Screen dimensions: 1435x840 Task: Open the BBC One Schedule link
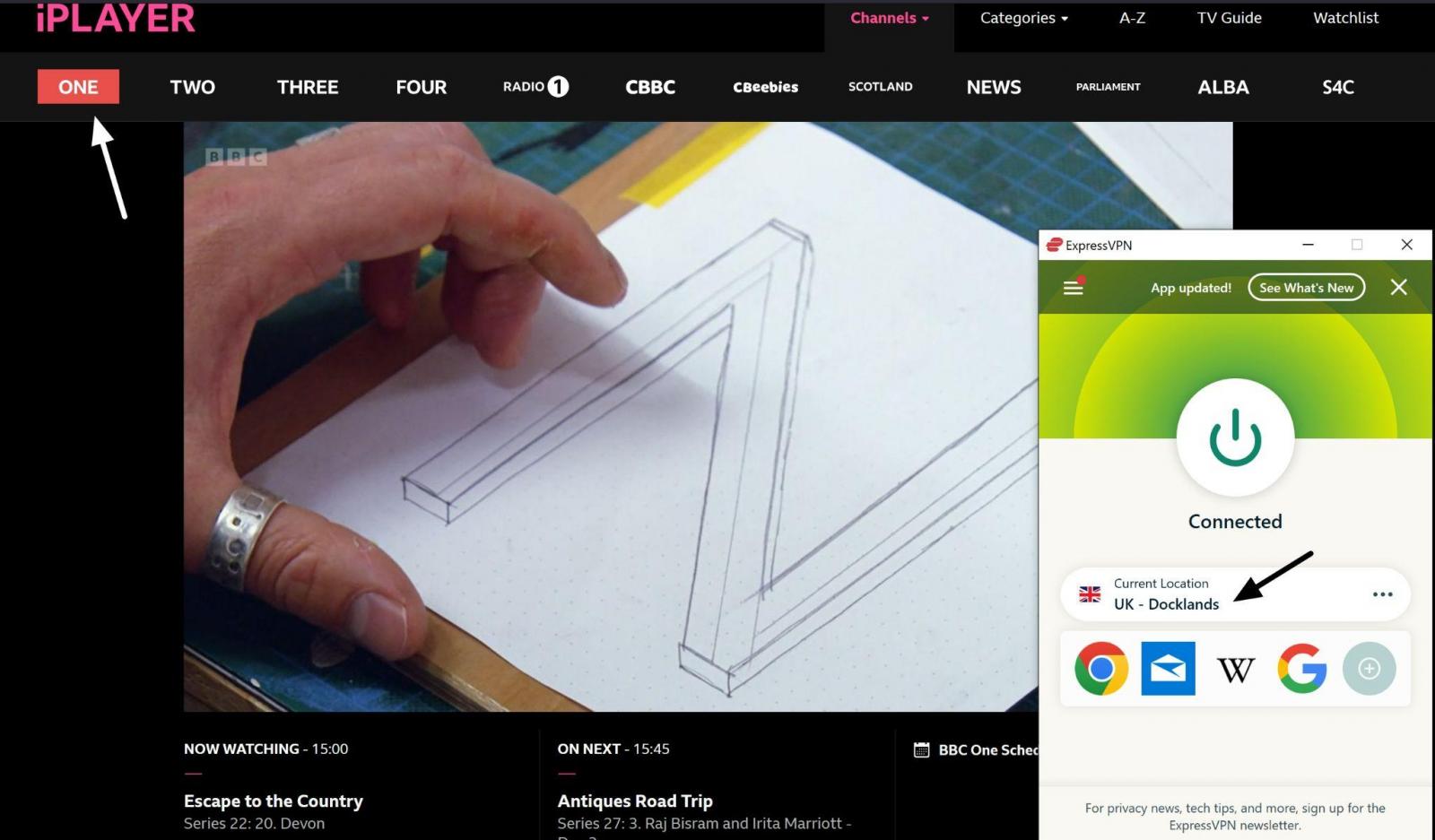987,750
